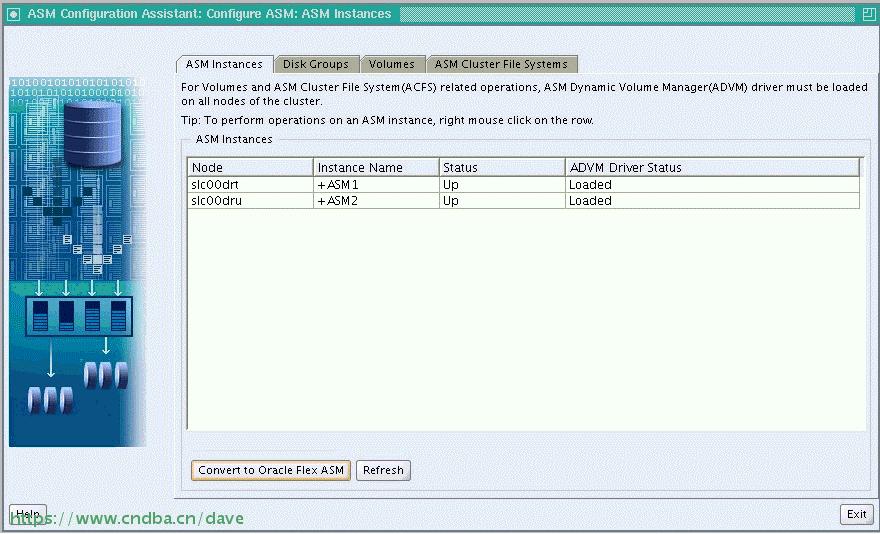The width and height of the screenshot is (880, 534).
Task: Select the slc00dru node row
Action: [524, 200]
